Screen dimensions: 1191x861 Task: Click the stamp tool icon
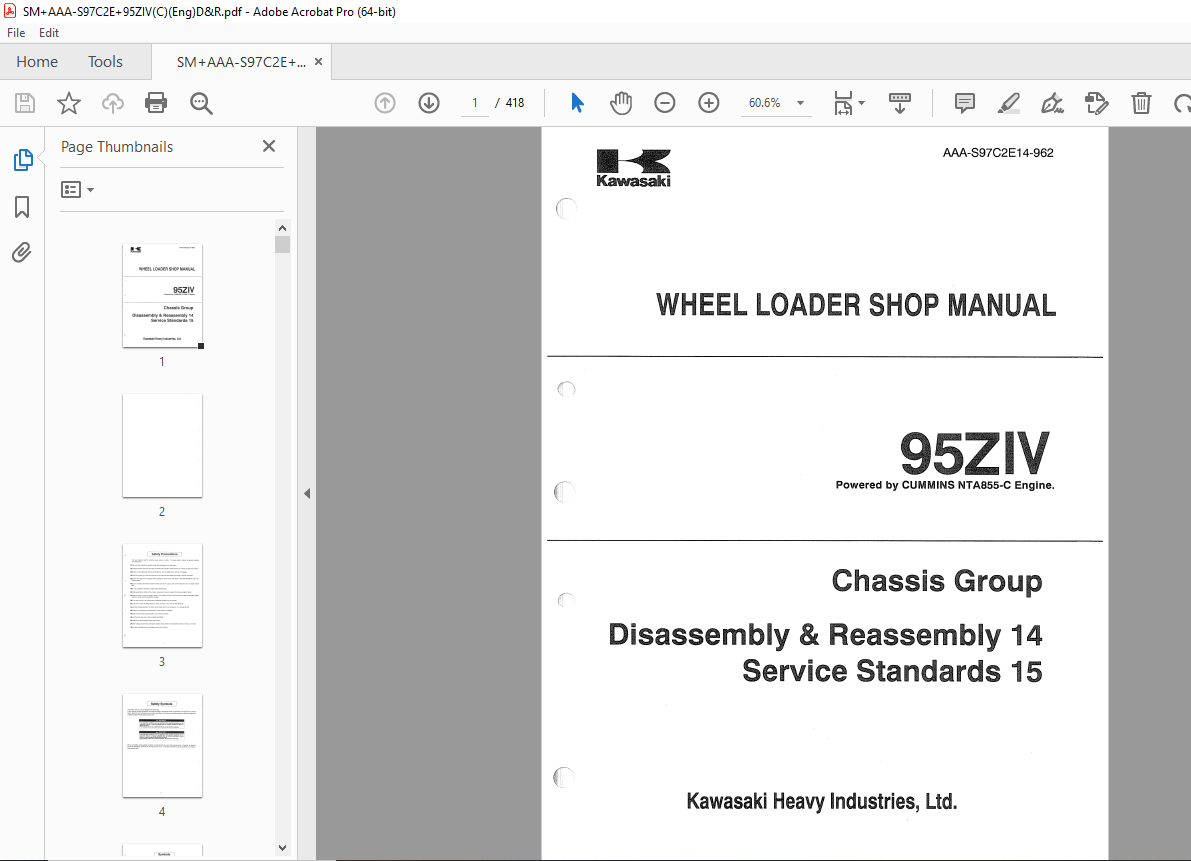pyautogui.click(x=1096, y=102)
